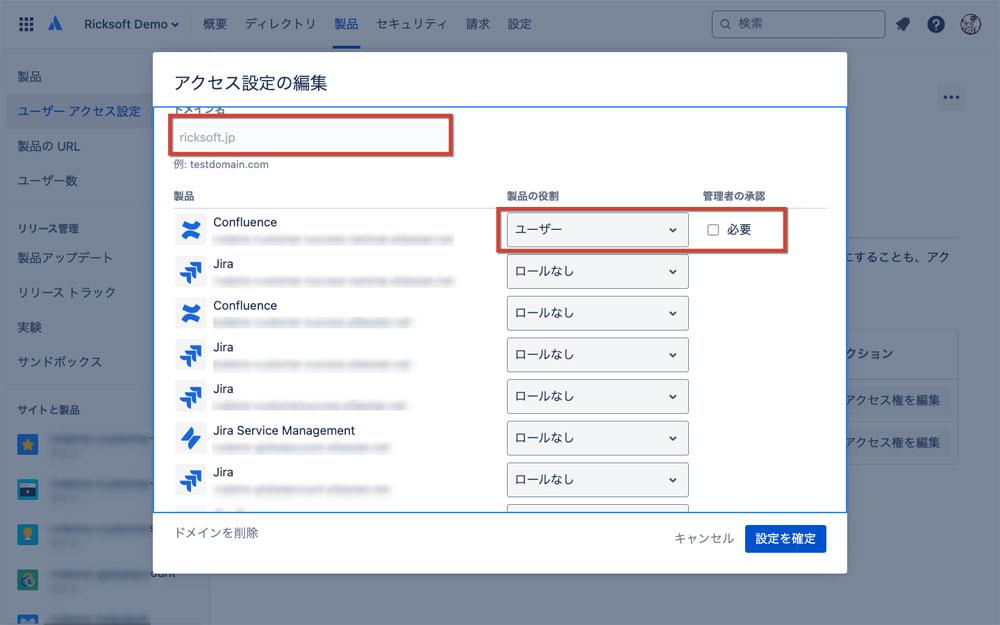Tick the 必要 admin approval checkbox
This screenshot has height=625, width=1000.
point(713,230)
